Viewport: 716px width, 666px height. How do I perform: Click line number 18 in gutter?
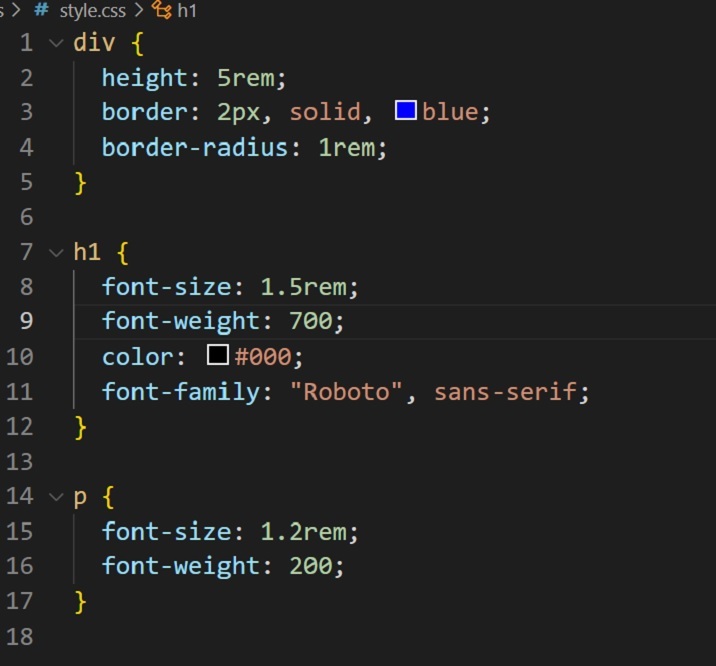[20, 636]
